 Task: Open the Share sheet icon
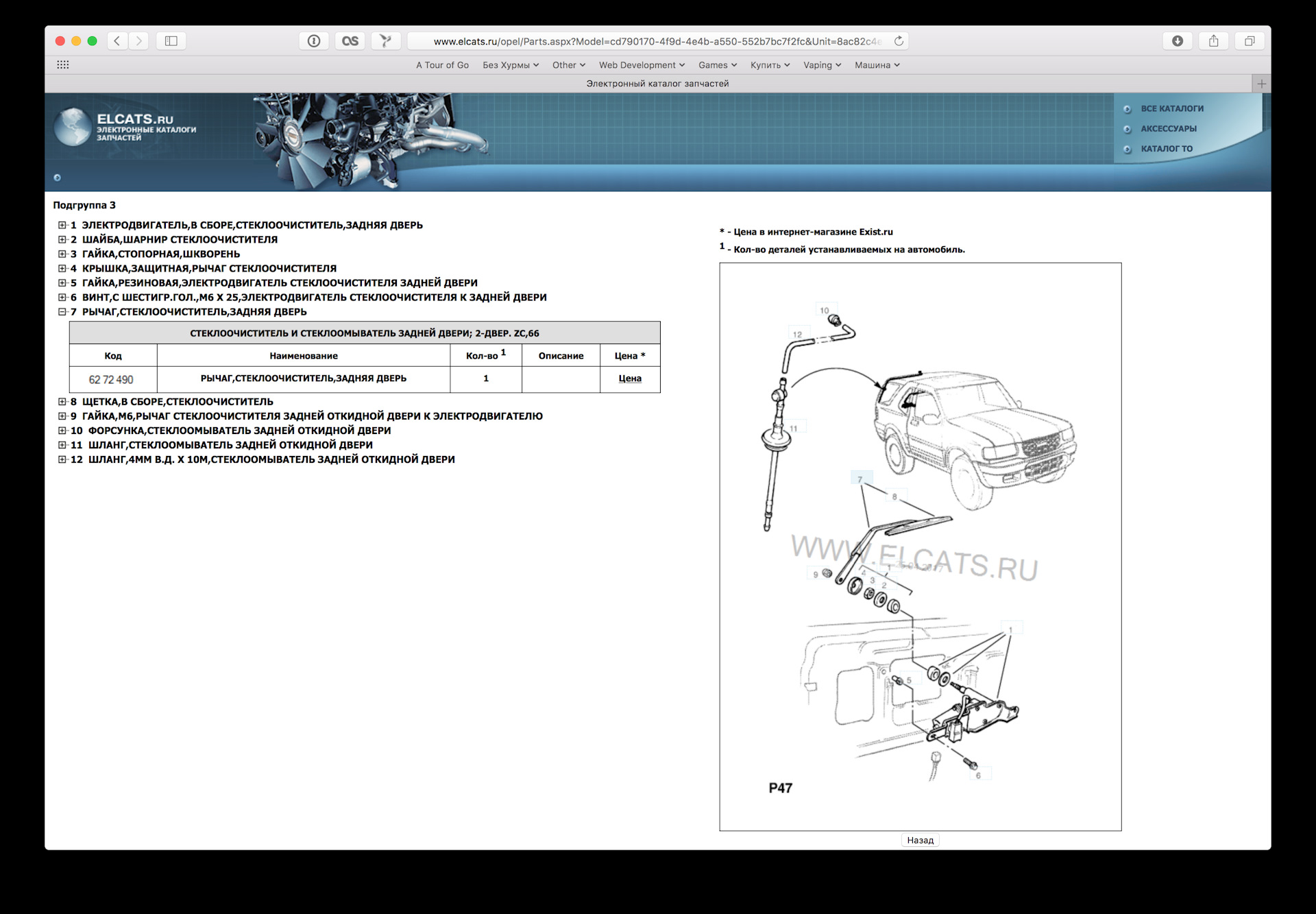[1214, 41]
